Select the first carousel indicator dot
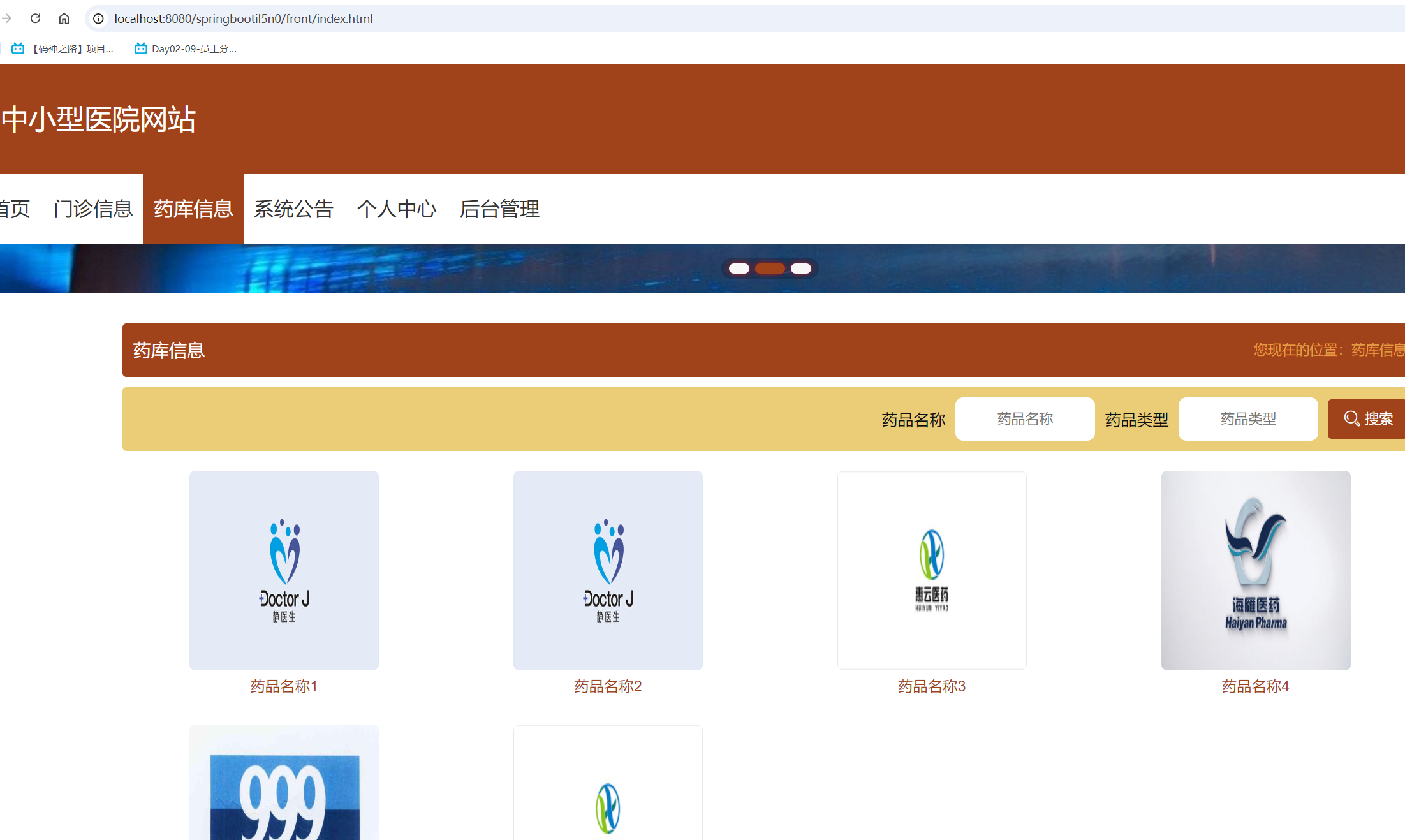This screenshot has width=1405, height=840. pos(739,269)
